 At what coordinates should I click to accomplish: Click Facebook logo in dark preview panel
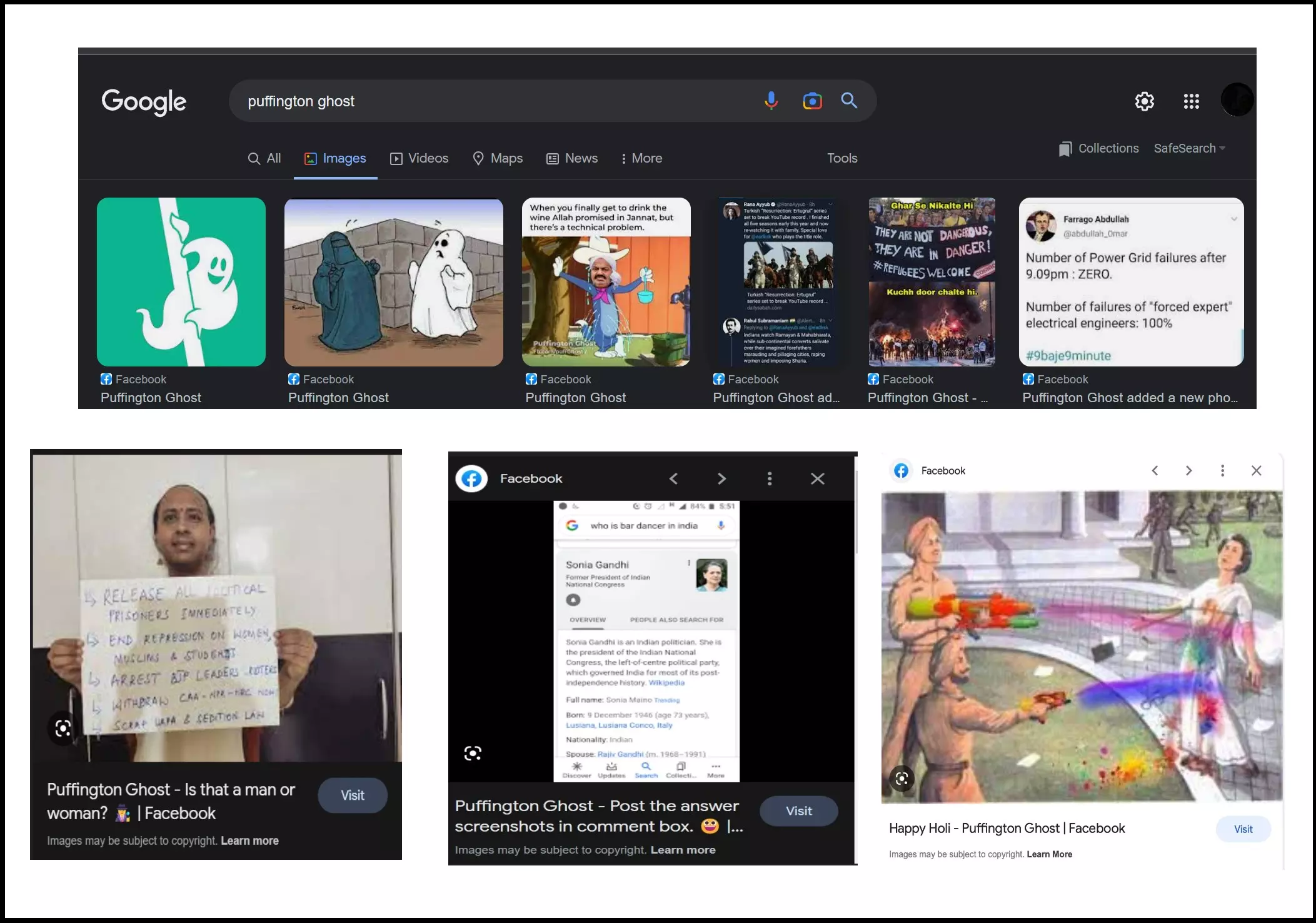(471, 479)
